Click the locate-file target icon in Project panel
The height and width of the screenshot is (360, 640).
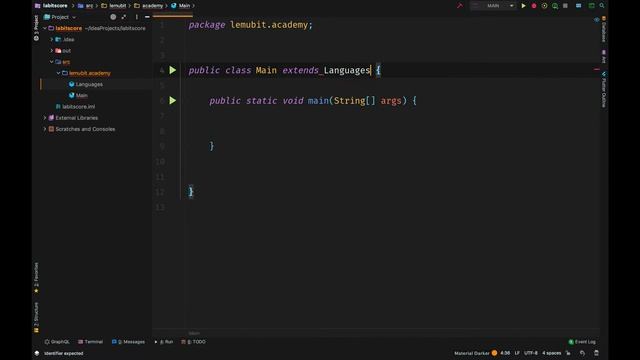tap(113, 17)
